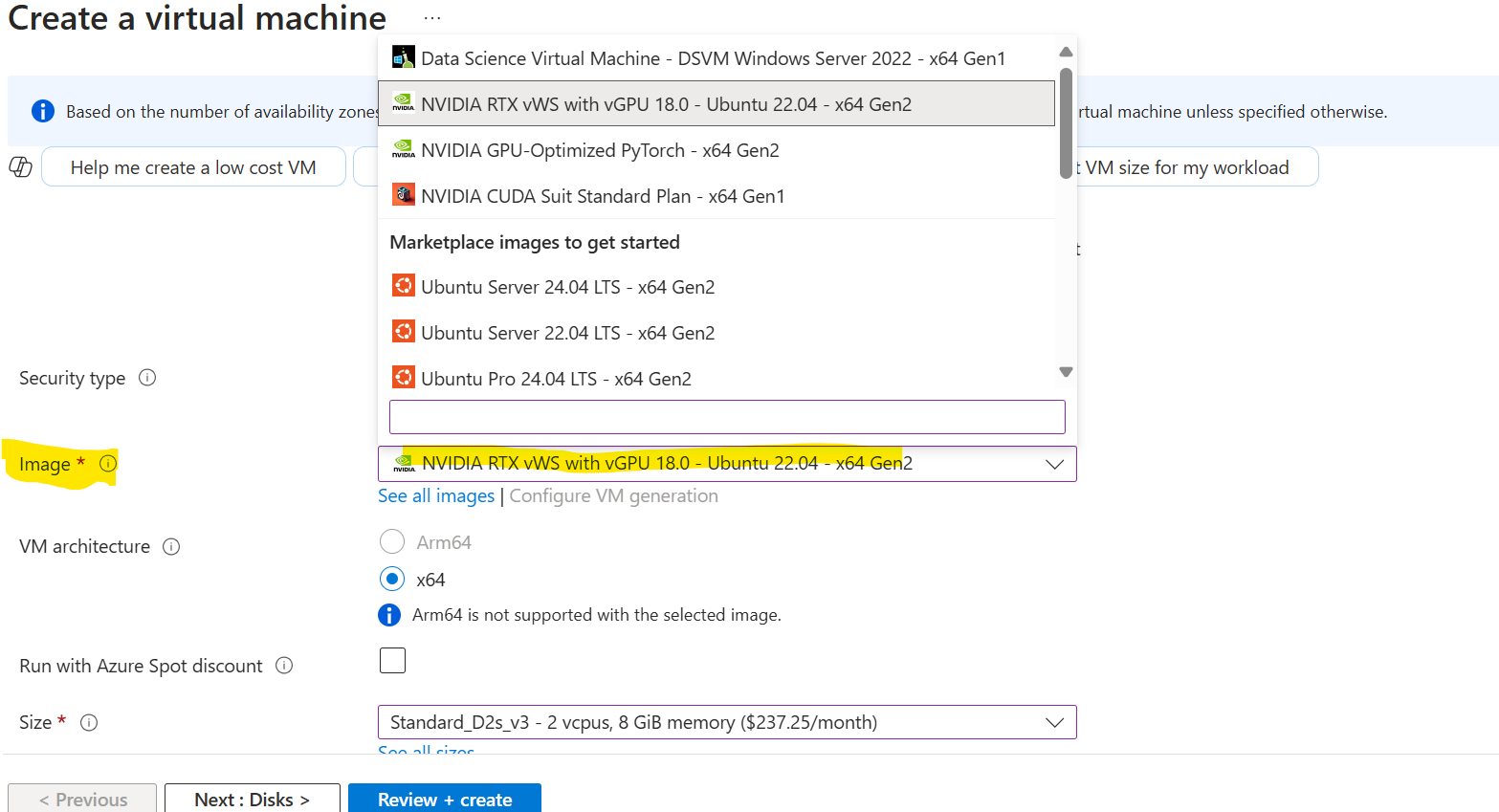Open the Standard_D2s_v3 size combo box
The image size is (1499, 812).
point(727,722)
